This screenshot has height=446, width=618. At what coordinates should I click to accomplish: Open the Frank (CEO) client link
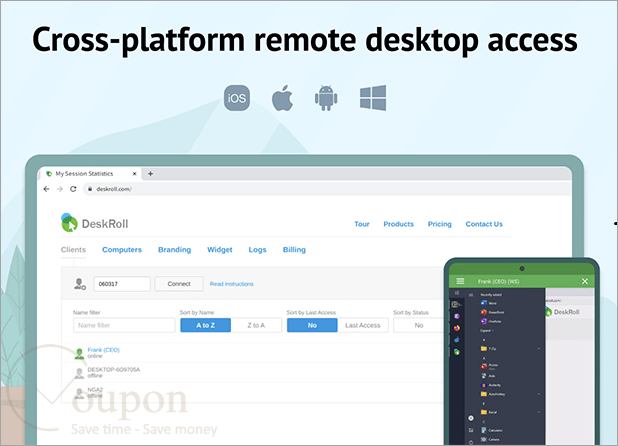coord(103,350)
